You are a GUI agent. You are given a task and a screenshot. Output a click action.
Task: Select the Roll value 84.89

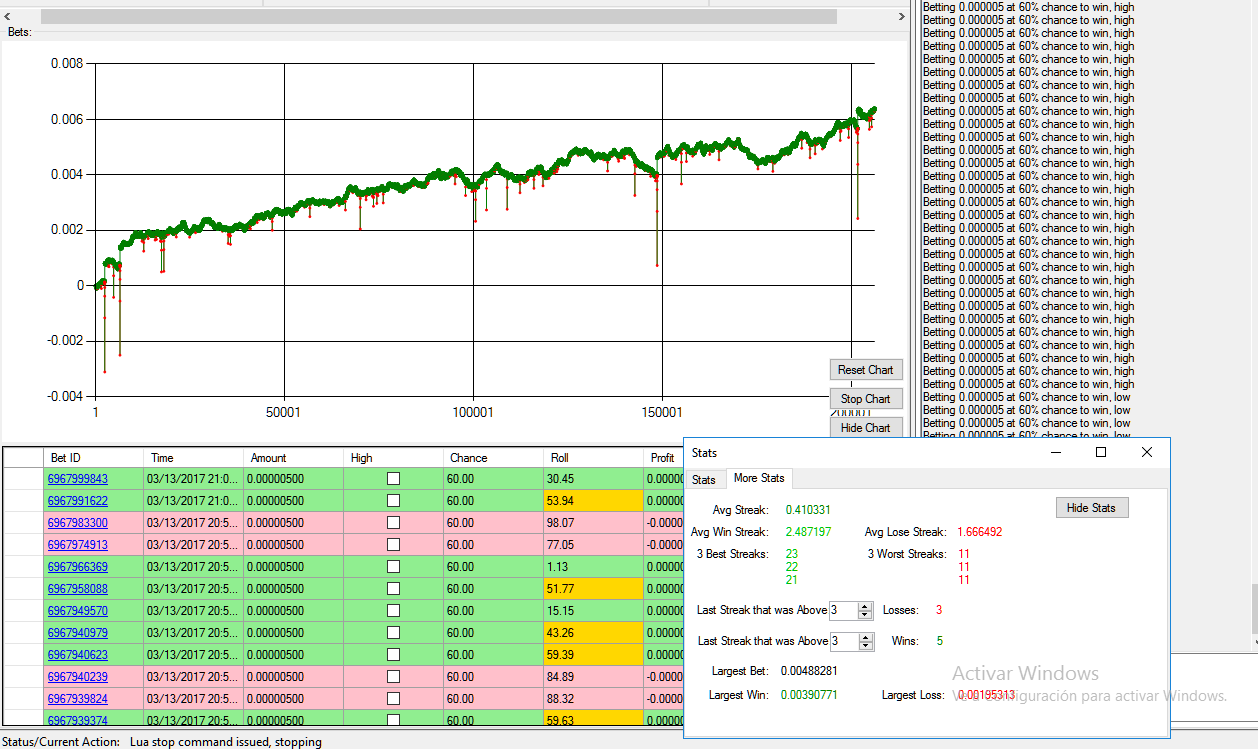[593, 677]
